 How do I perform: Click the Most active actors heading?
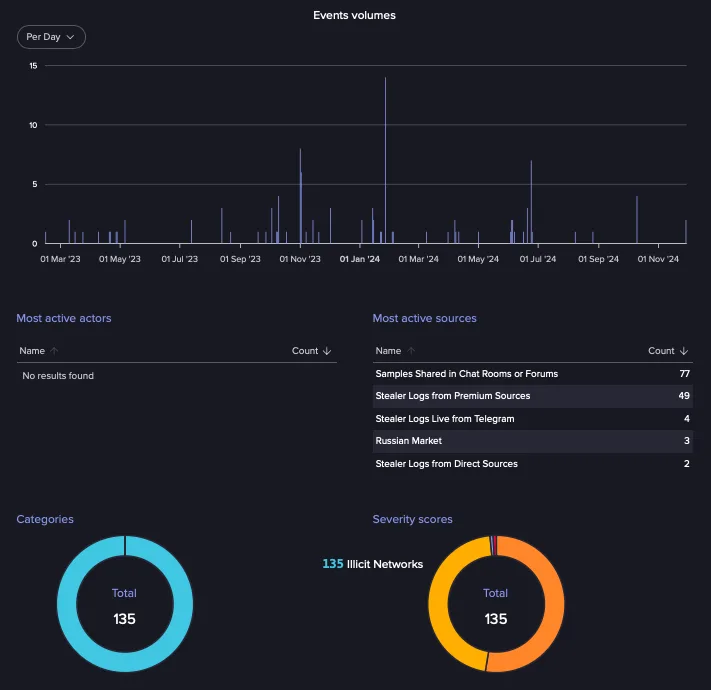[64, 318]
